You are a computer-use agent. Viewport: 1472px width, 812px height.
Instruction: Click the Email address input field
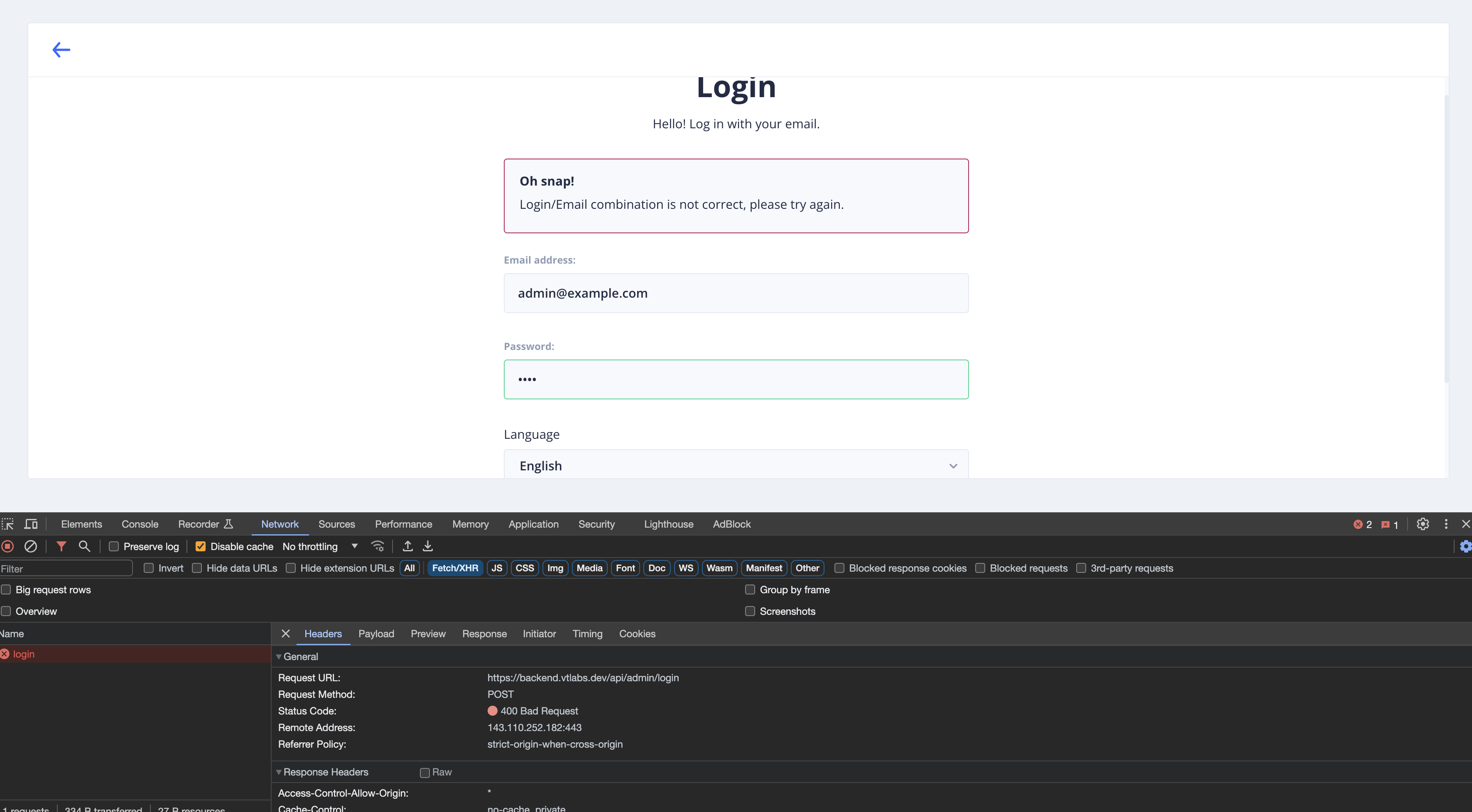pos(736,293)
